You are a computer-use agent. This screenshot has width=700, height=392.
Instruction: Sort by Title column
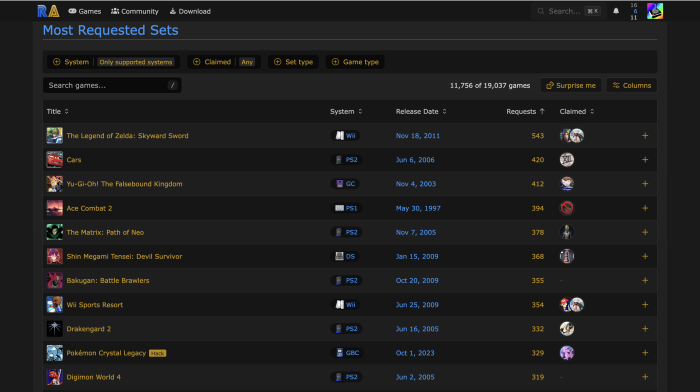pyautogui.click(x=58, y=112)
